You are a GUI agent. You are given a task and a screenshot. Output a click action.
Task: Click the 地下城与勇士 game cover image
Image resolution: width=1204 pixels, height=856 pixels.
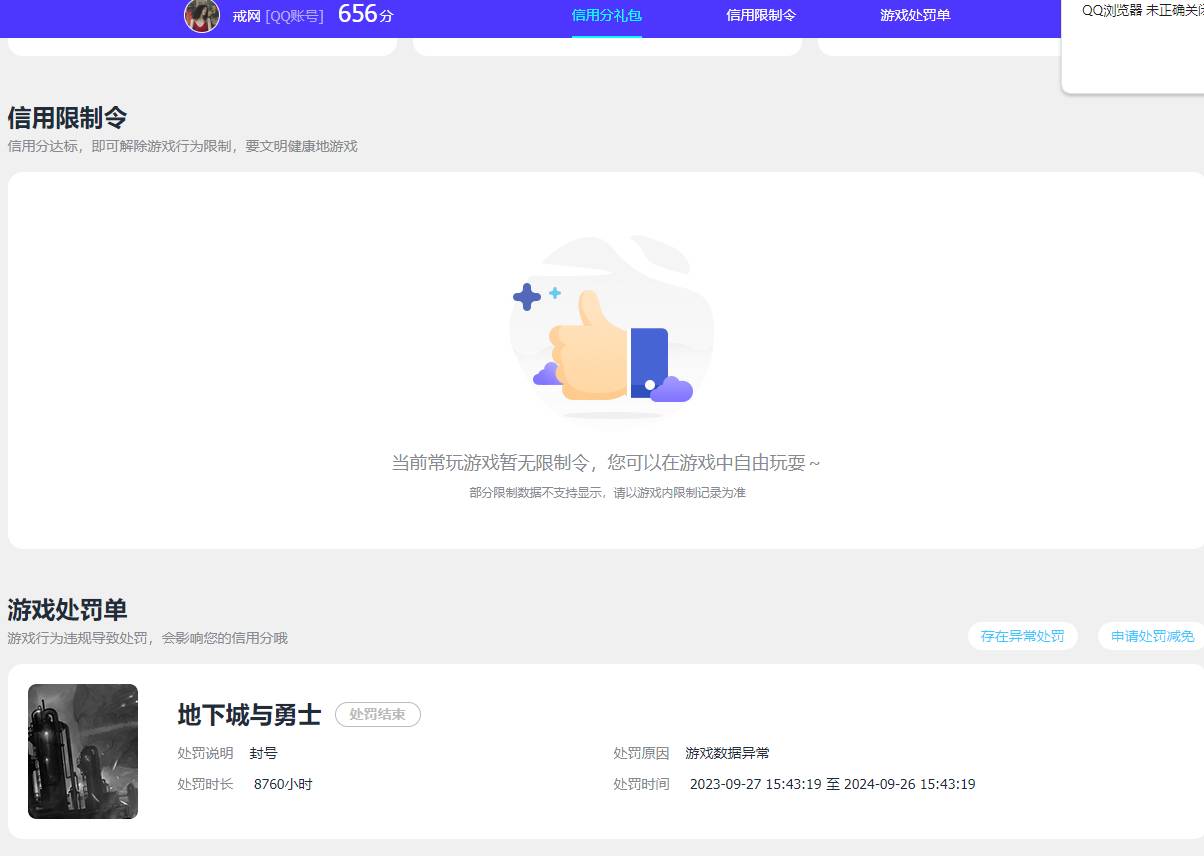[x=83, y=751]
